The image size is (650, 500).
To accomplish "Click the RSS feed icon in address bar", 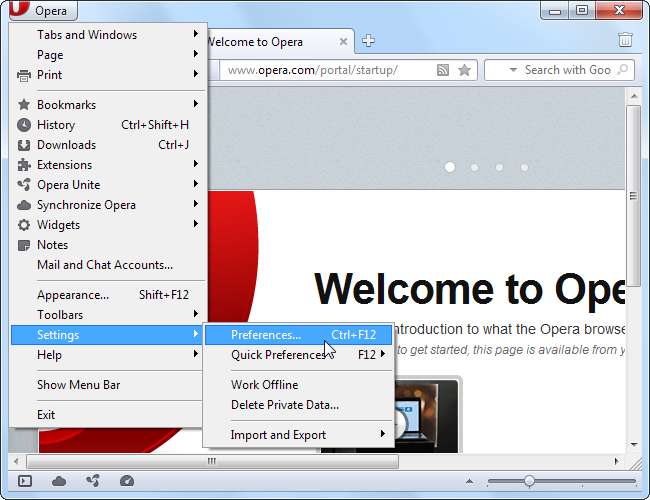I will (443, 70).
